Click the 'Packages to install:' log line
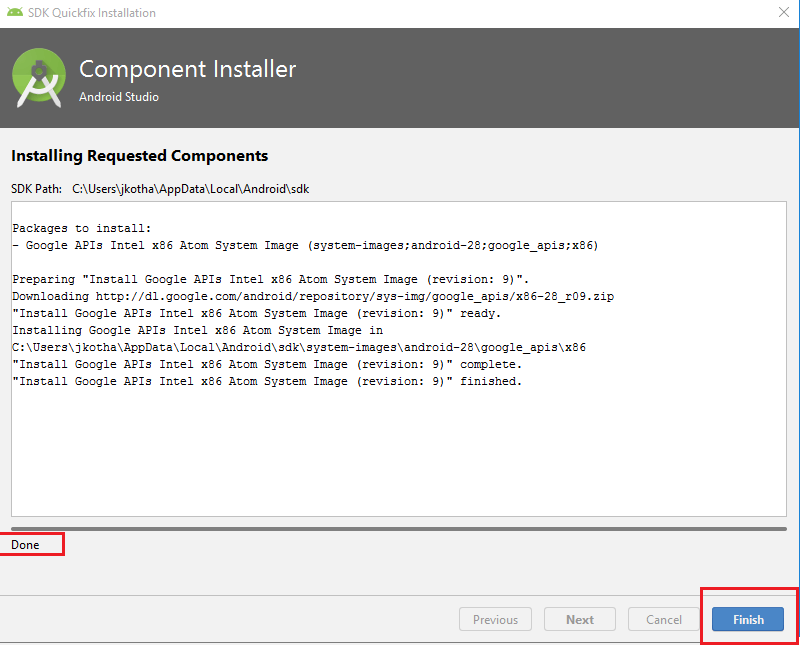 click(82, 228)
